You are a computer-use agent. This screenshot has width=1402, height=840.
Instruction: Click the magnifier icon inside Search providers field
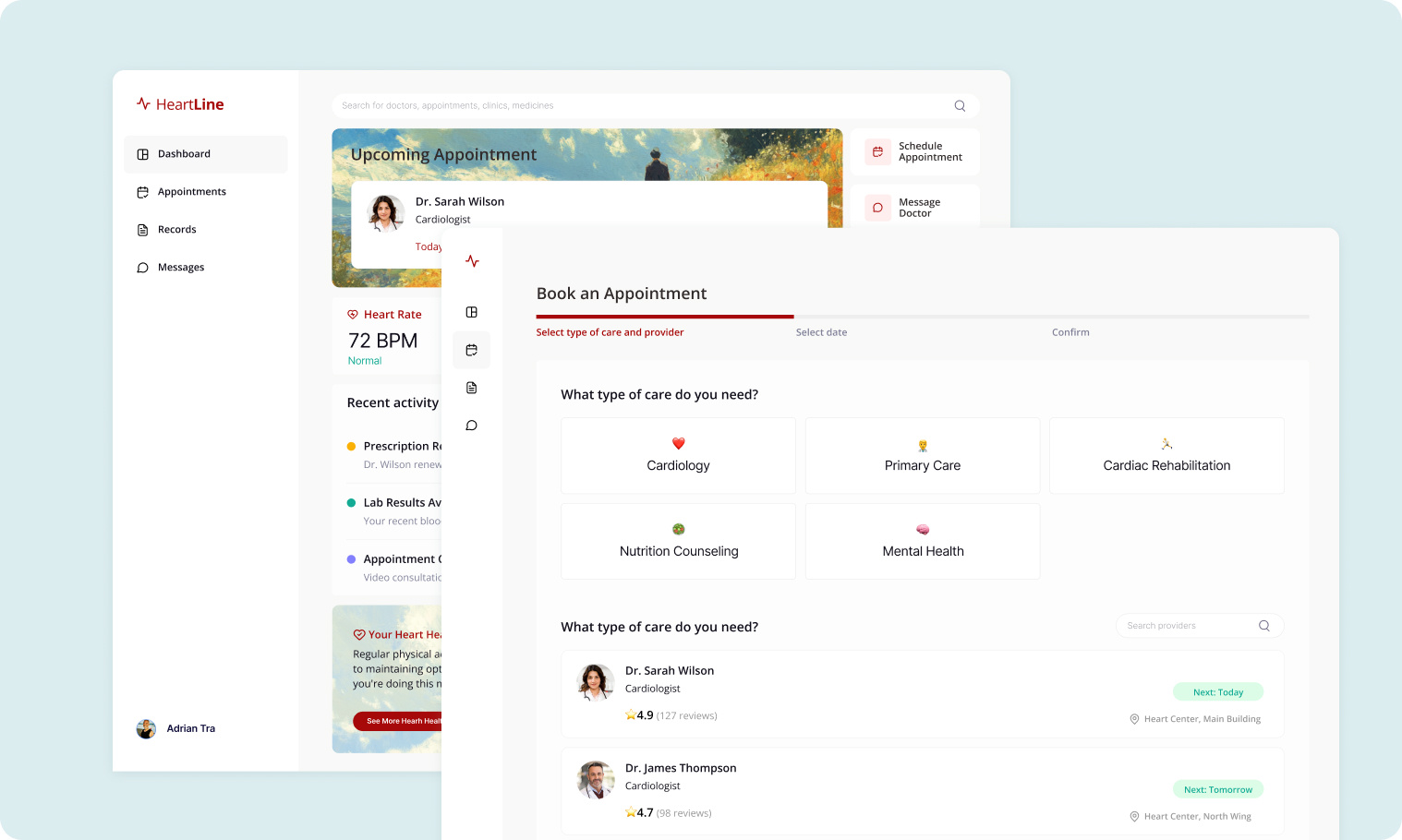coord(1263,625)
